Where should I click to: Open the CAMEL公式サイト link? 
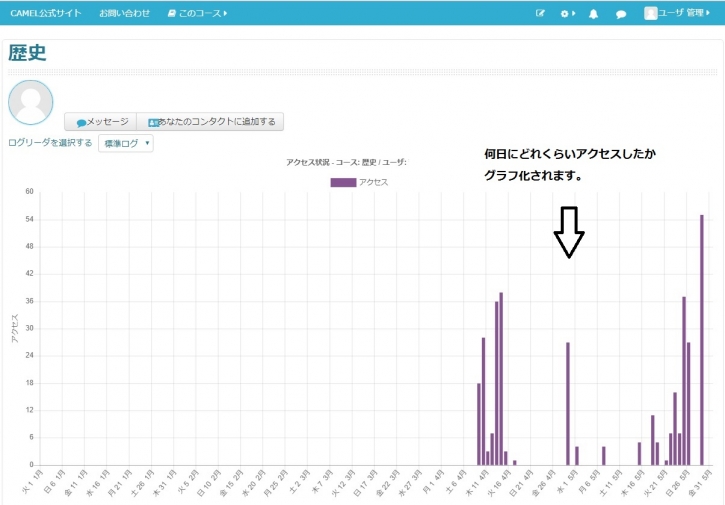[x=45, y=13]
